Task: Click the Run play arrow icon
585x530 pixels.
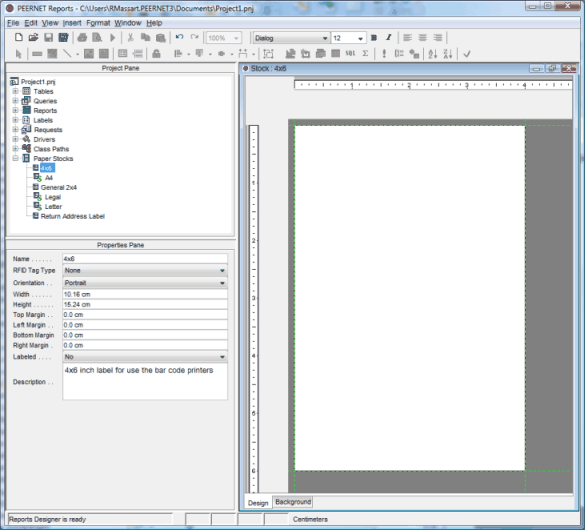Action: pyautogui.click(x=112, y=37)
